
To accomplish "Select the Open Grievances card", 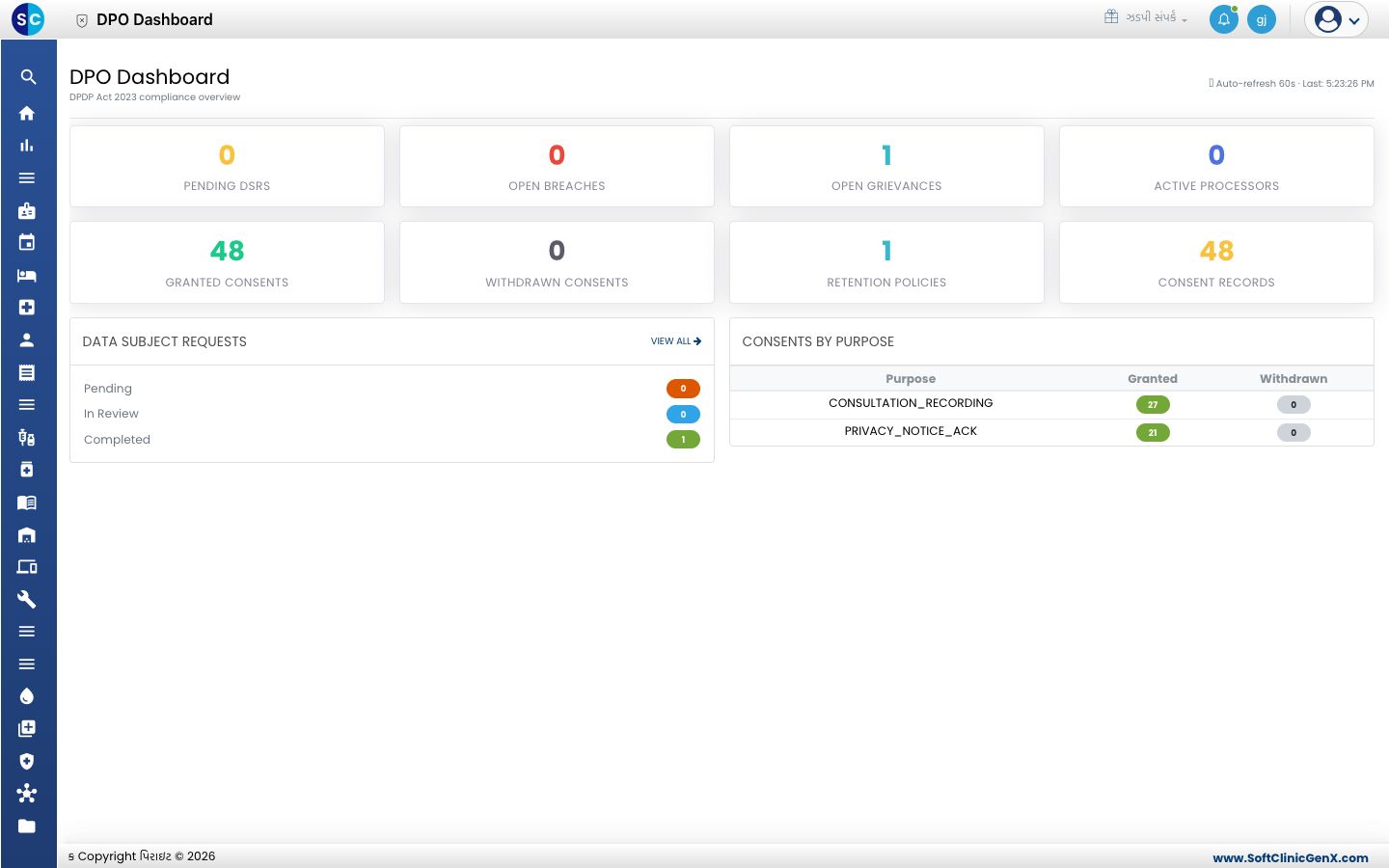I will point(886,166).
